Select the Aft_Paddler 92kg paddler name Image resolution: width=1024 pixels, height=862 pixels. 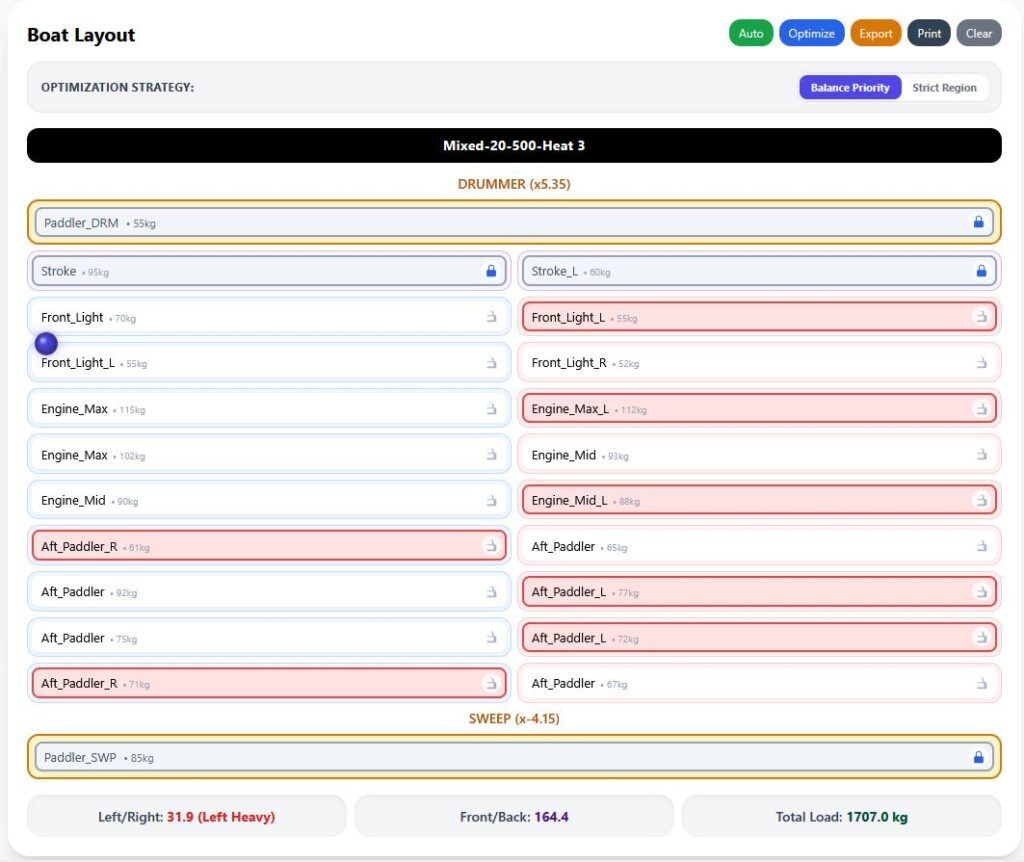72,592
